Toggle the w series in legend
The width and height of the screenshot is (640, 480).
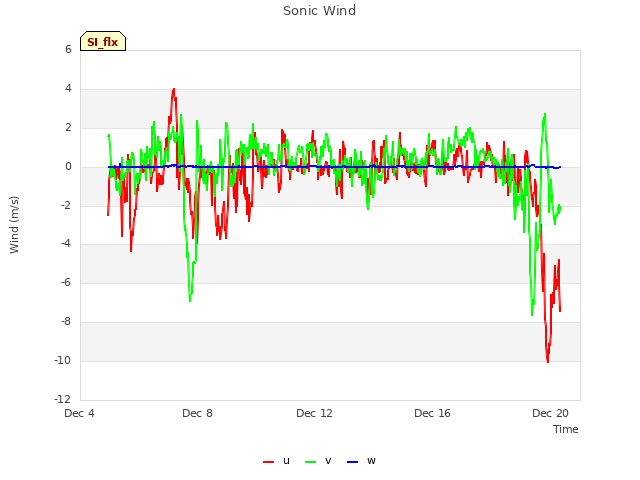coord(361,461)
